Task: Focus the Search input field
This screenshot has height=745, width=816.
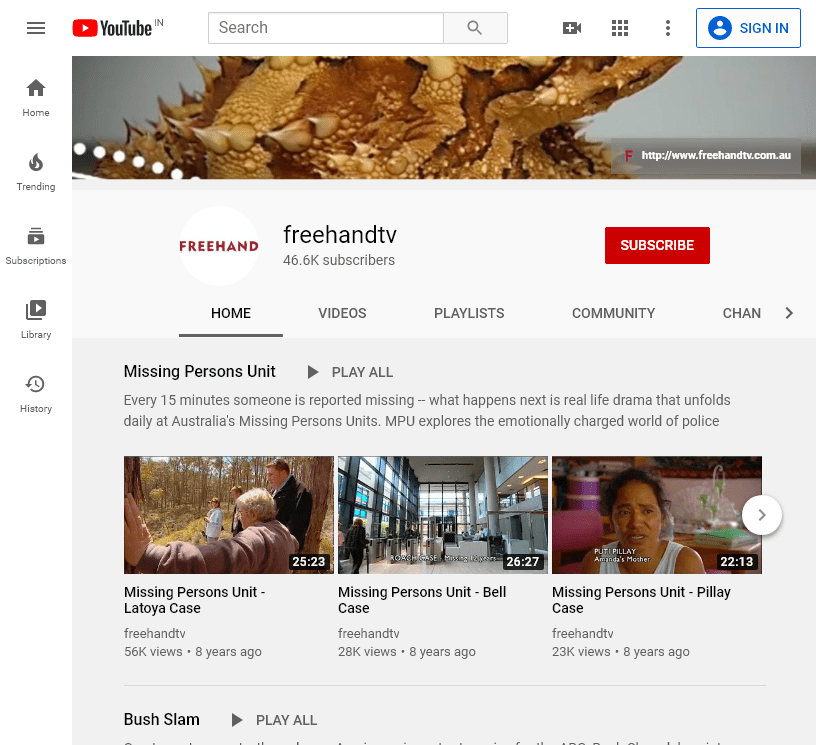Action: pyautogui.click(x=326, y=28)
